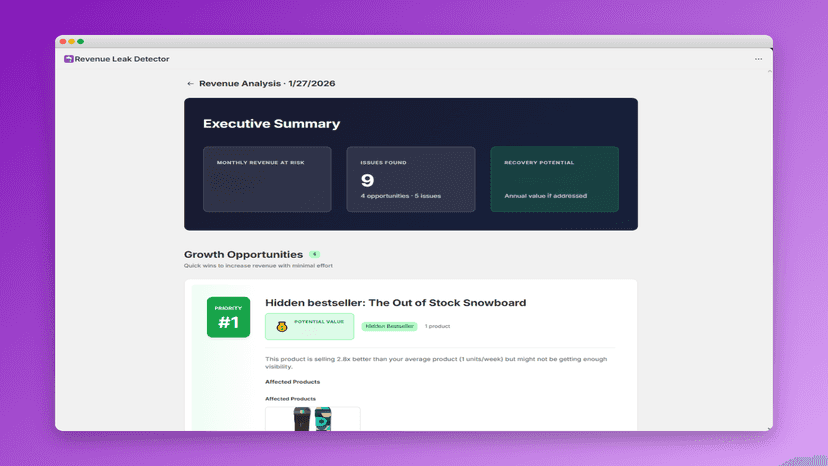Click the Issues Found card
Screen dimensions: 828x466
(411, 179)
